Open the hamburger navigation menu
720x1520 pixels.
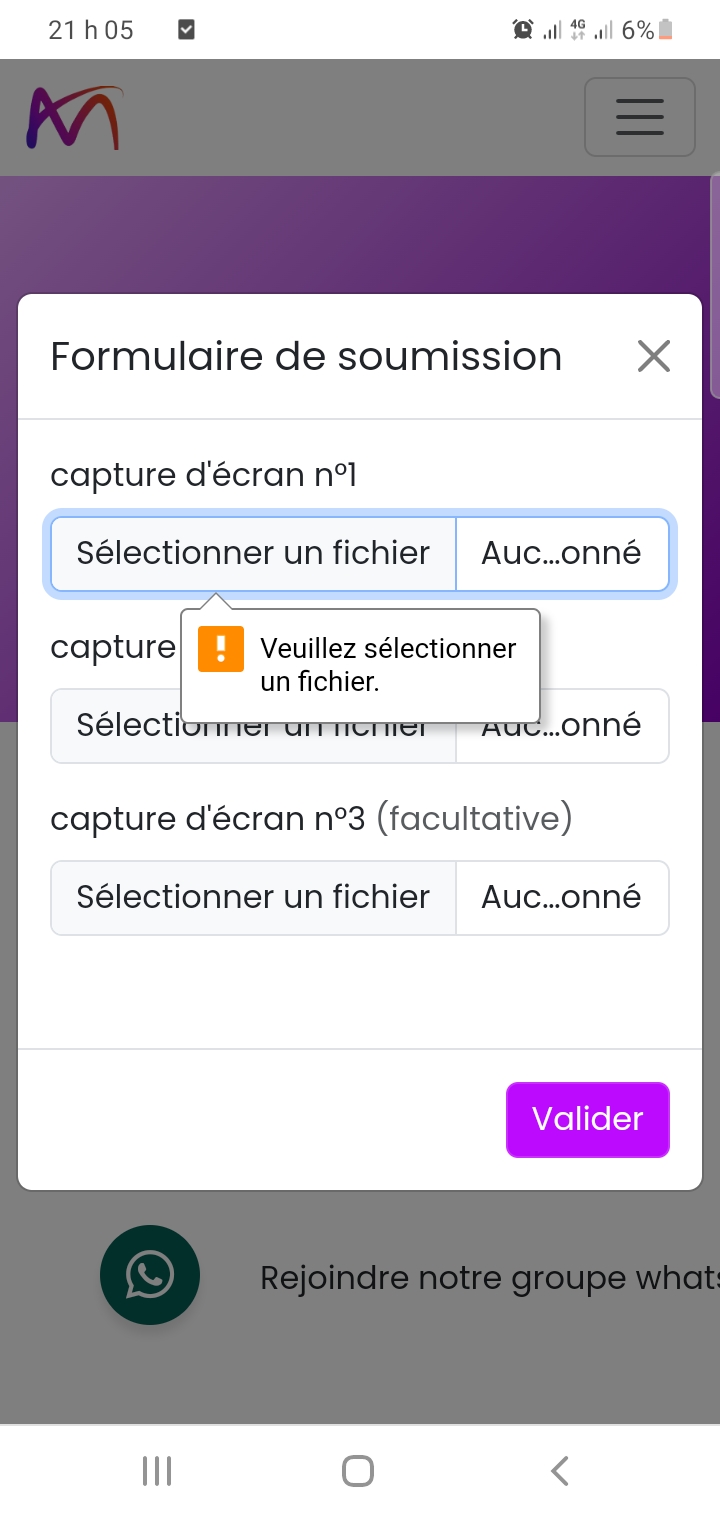640,117
